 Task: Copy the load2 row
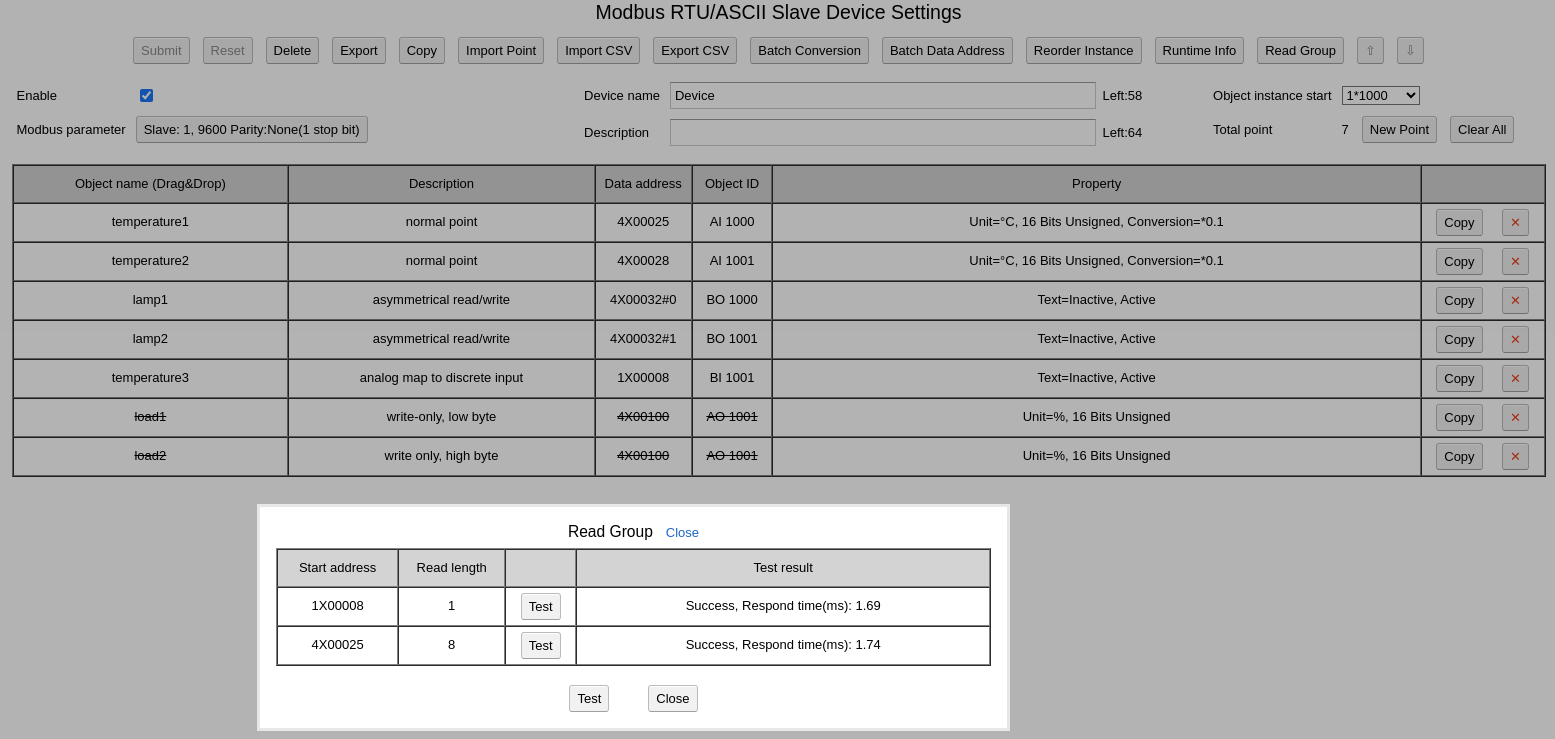pyautogui.click(x=1459, y=456)
